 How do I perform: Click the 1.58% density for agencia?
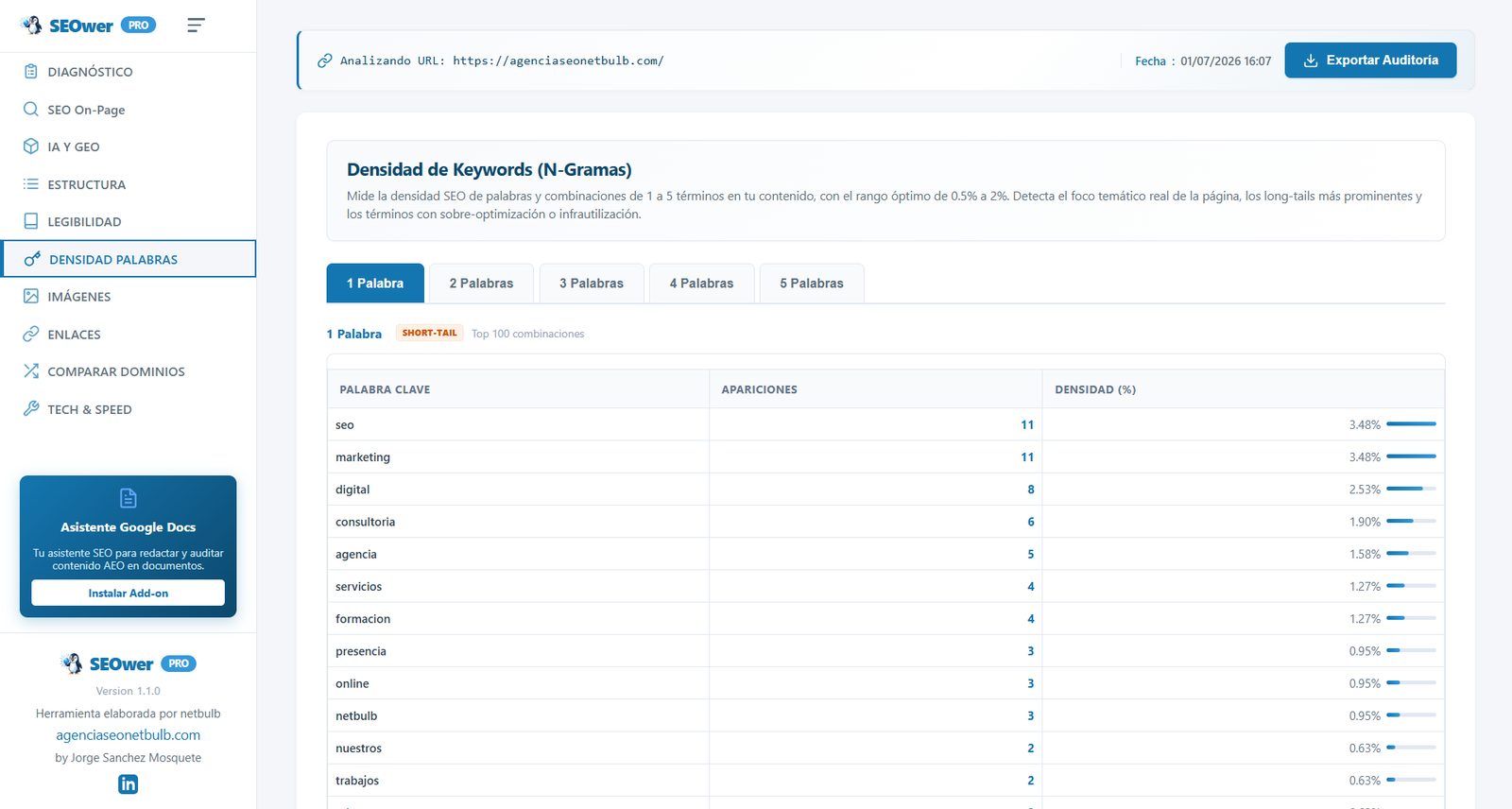tap(1365, 555)
